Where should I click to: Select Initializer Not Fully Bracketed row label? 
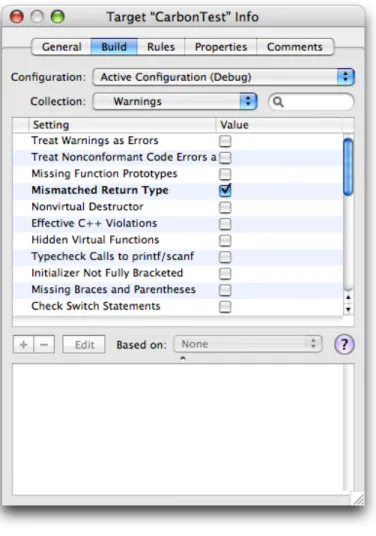coord(107,273)
